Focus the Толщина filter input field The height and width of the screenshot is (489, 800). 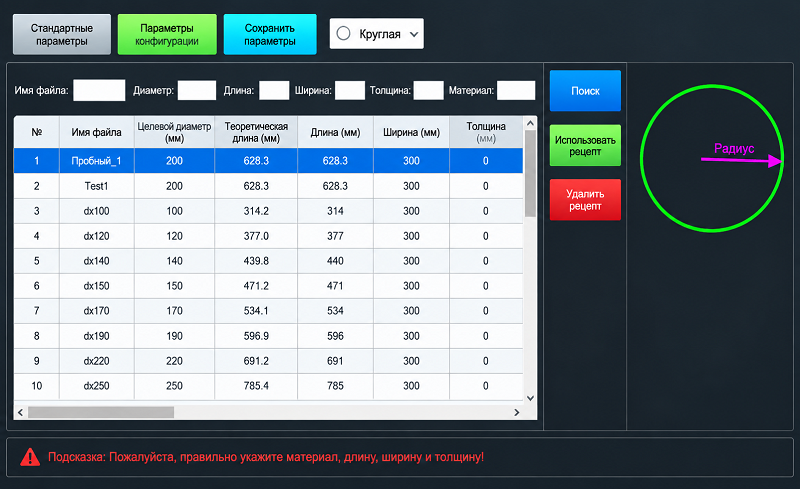(428, 90)
